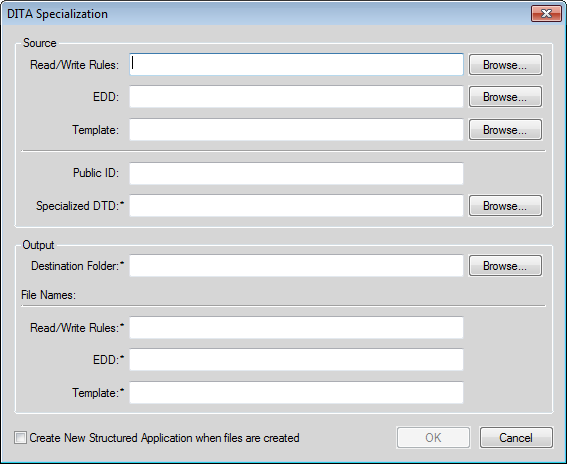Click the Output Read/Write Rules file name field
Image resolution: width=567 pixels, height=464 pixels.
(296, 327)
